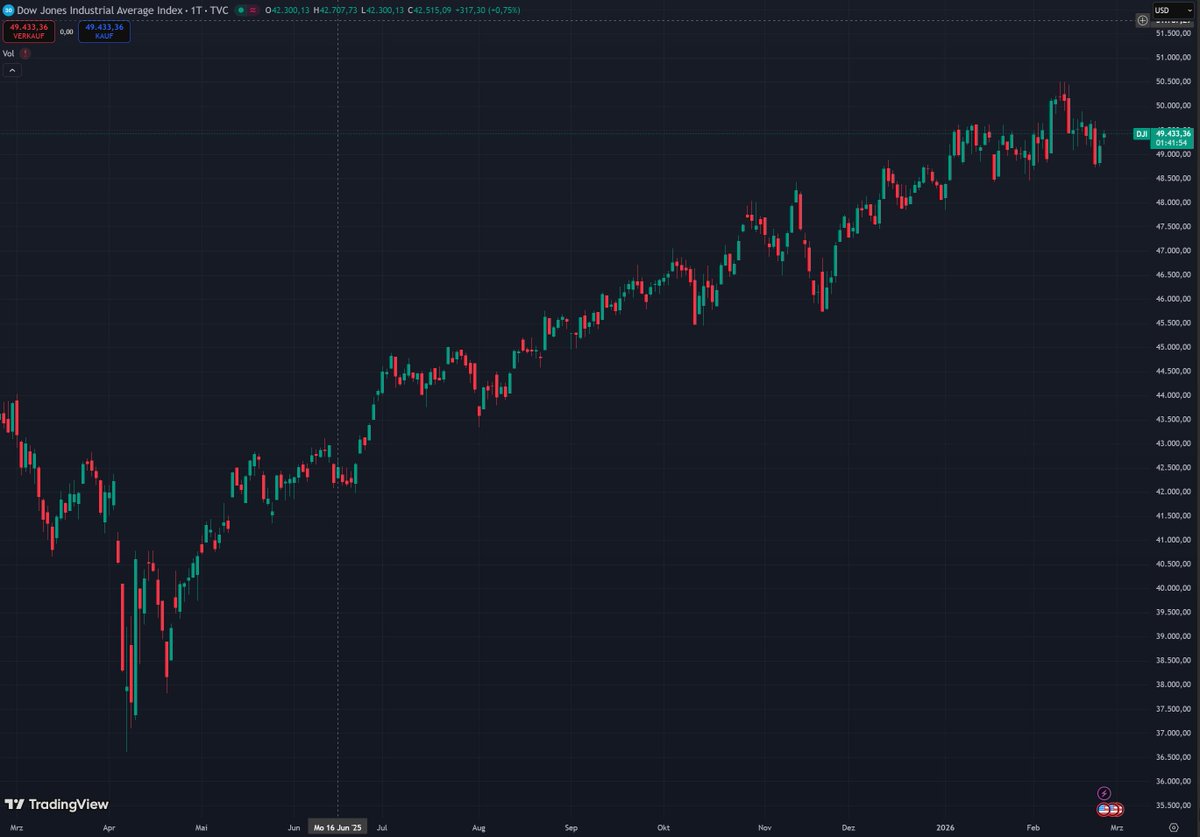Click the Vol indicator error icon
The image size is (1200, 837).
pyautogui.click(x=24, y=54)
